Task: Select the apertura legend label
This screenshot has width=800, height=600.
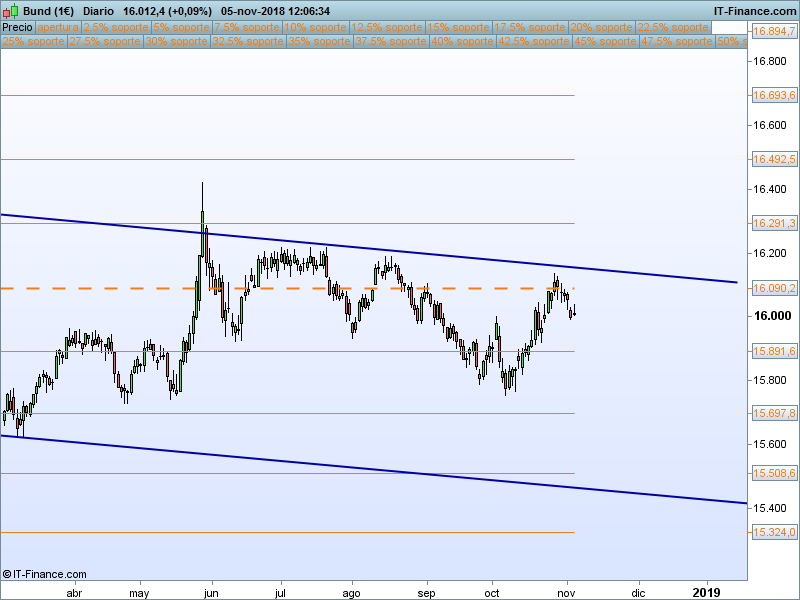Action: 58,28
